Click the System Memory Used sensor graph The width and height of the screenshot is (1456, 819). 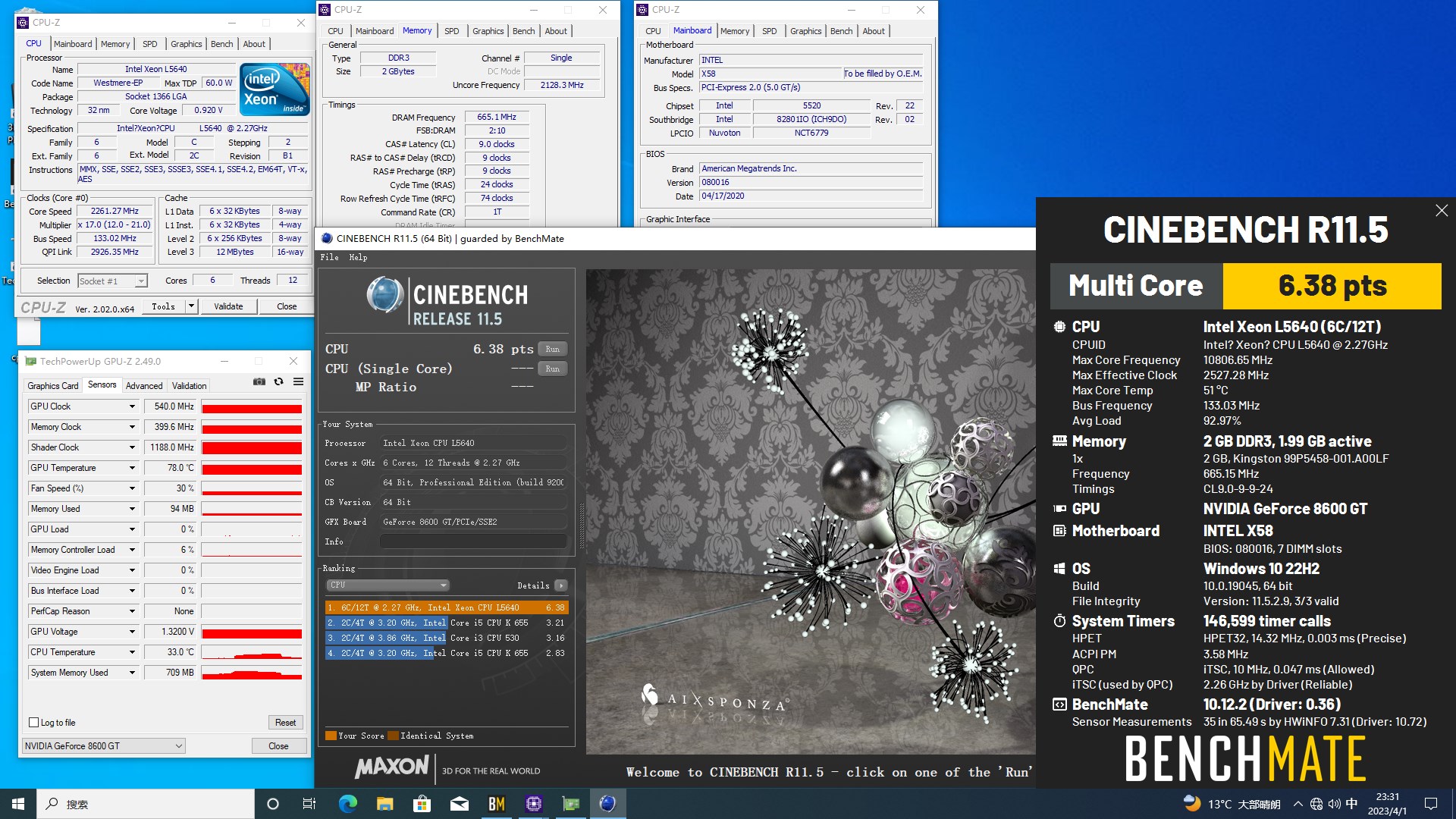pyautogui.click(x=252, y=673)
